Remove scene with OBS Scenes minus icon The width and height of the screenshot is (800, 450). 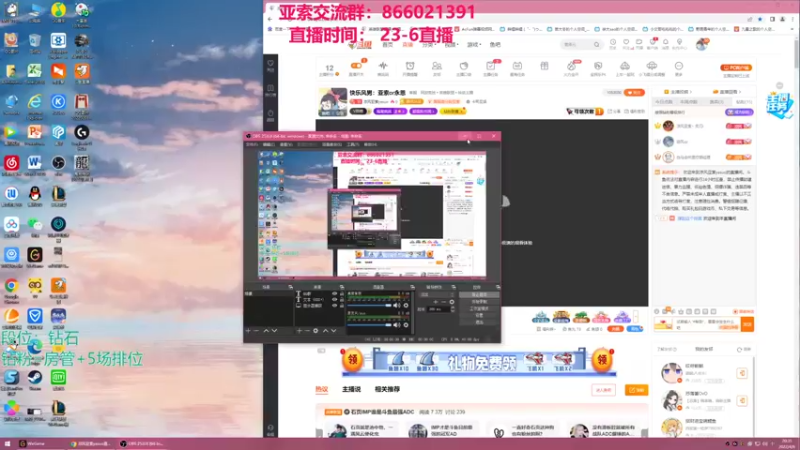coord(256,331)
